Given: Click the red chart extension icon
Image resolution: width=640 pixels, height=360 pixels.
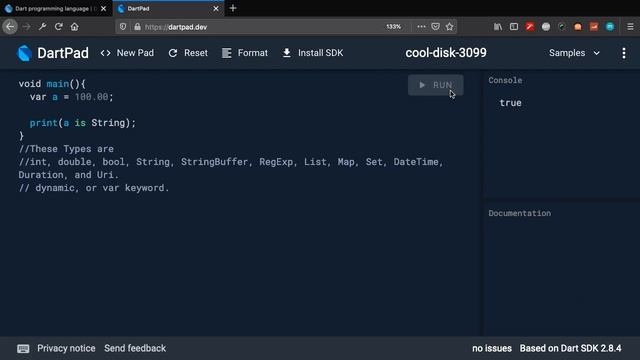Looking at the screenshot, I should 594,27.
